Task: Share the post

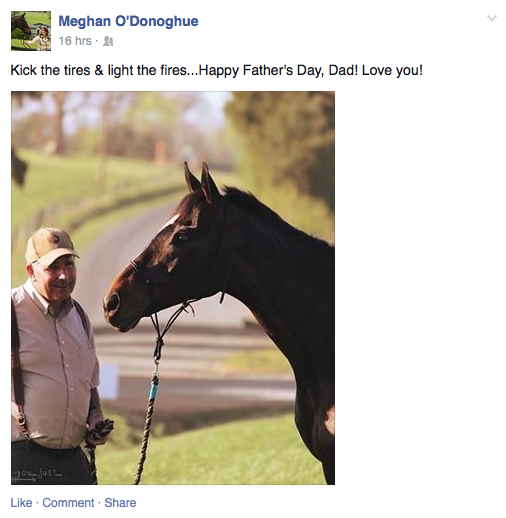Action: point(120,503)
